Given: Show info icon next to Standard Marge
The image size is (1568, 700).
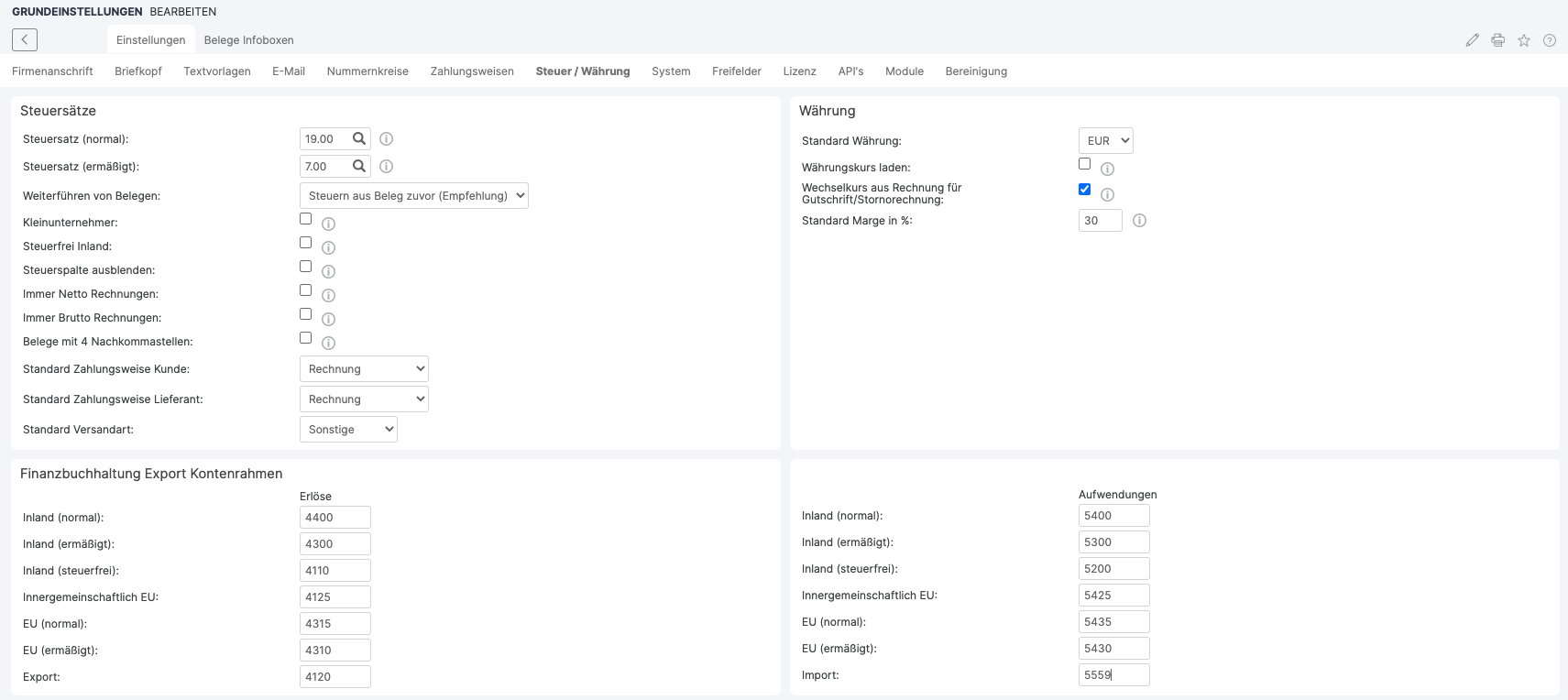Looking at the screenshot, I should (1139, 221).
